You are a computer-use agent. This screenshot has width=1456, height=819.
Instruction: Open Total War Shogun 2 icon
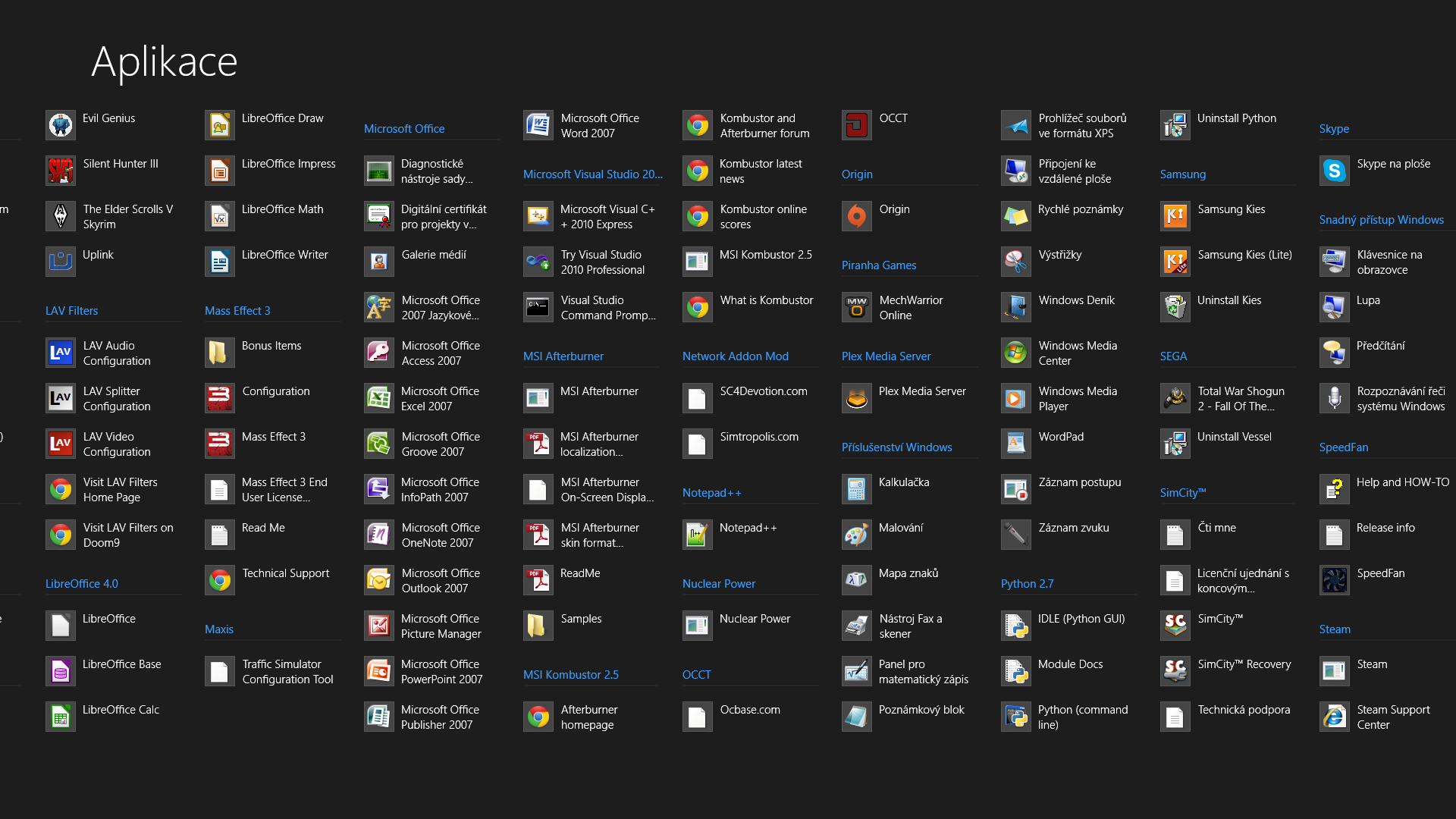[x=1175, y=398]
